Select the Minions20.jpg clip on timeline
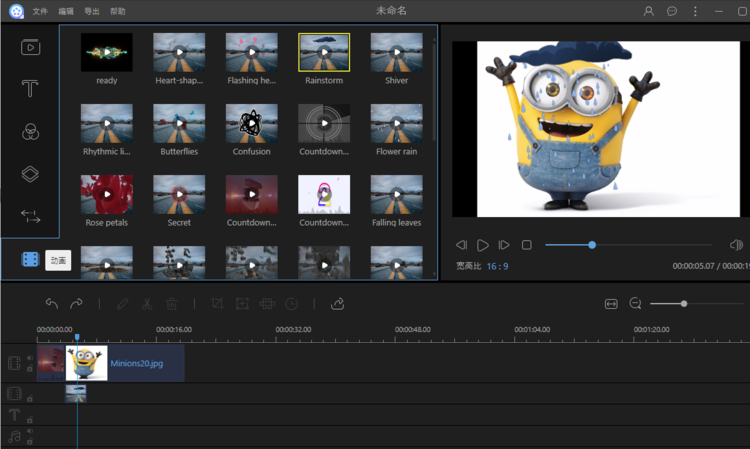Screen dimensions: 750x449 (125, 363)
